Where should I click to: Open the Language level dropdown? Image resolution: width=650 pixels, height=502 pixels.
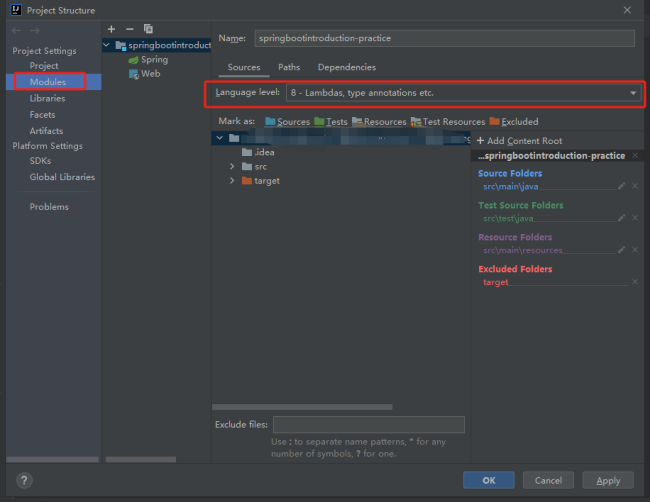[634, 93]
